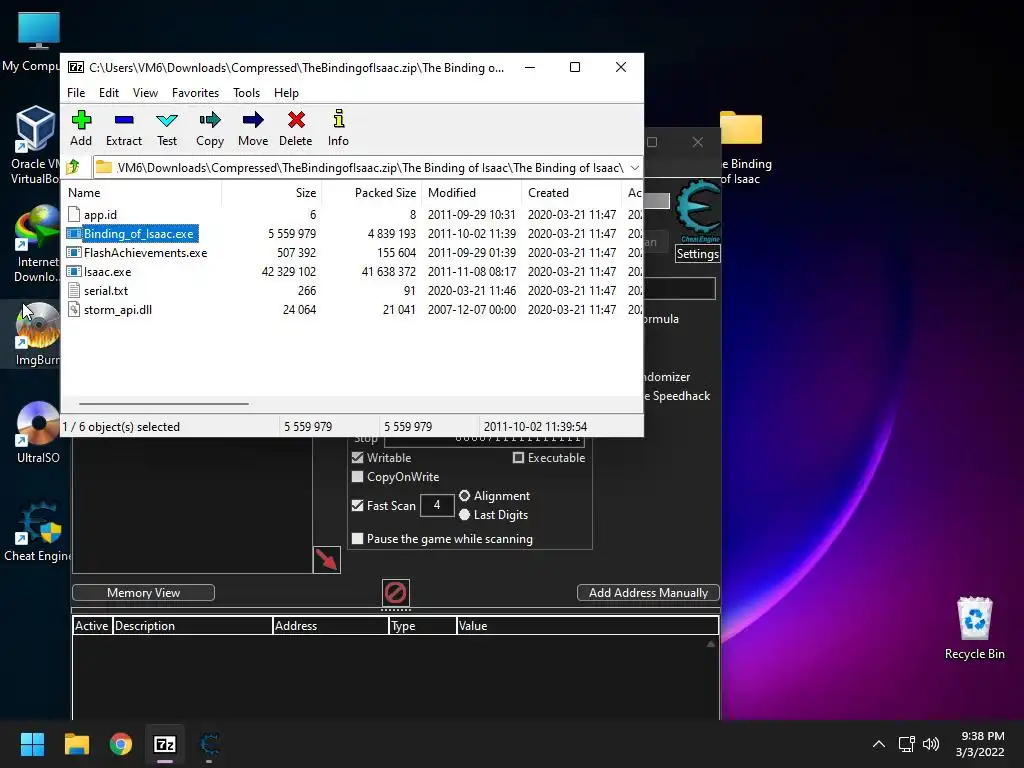1024x768 pixels.
Task: Select Binding_of_Isaac.exe in file list
Action: 138,234
